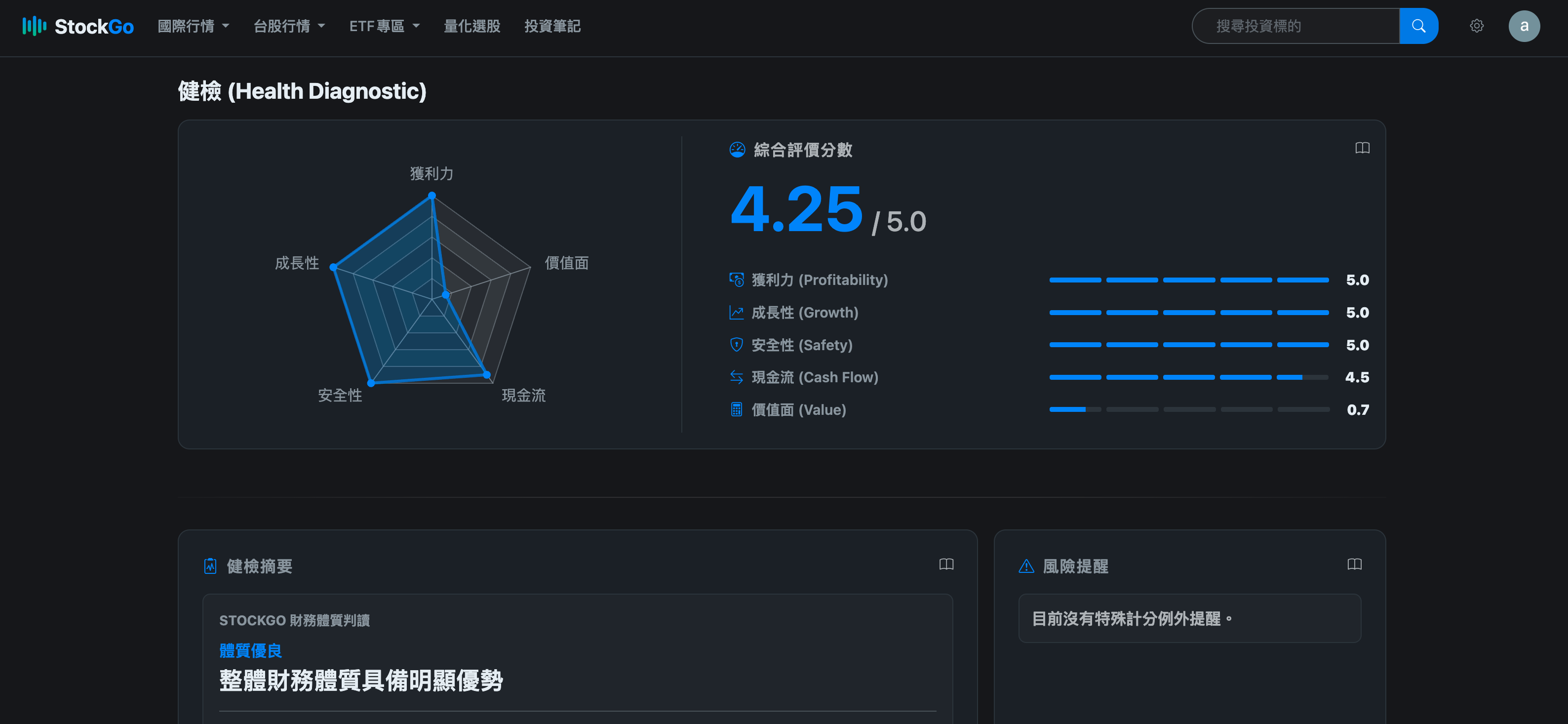Click the 價值面 (Value) calculator icon

pos(737,410)
